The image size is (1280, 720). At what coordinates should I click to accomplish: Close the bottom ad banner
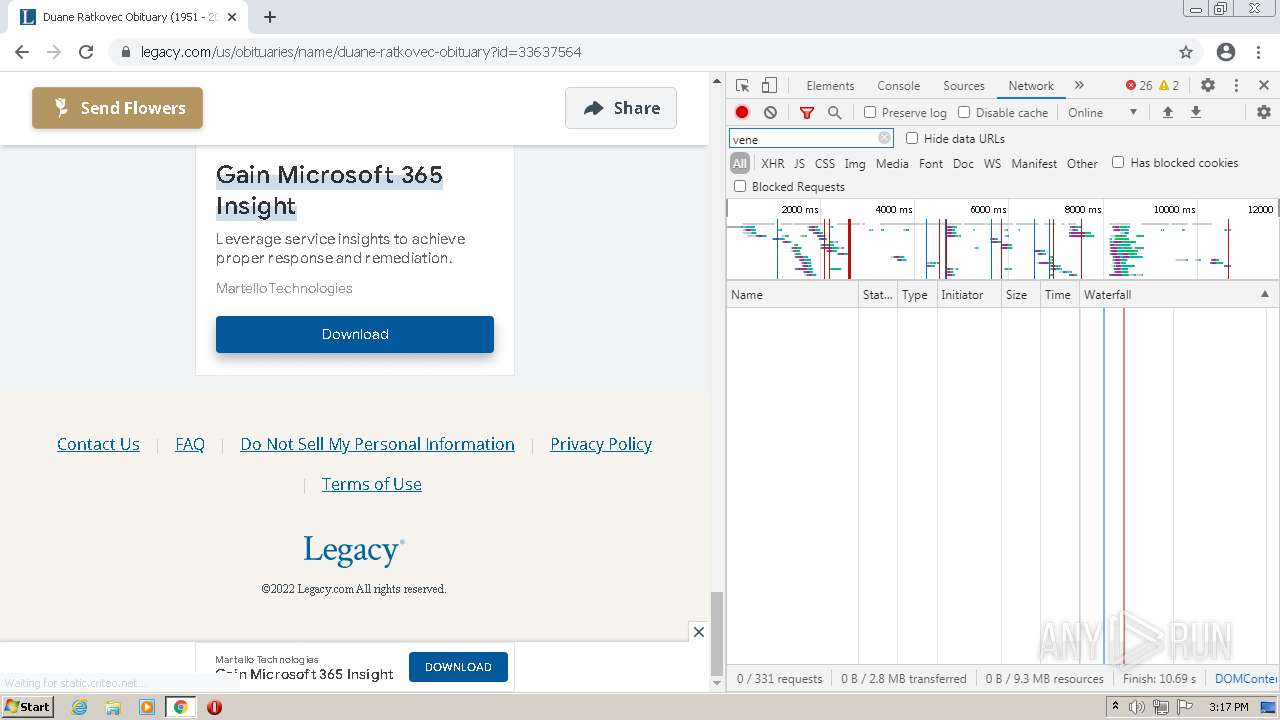point(699,632)
